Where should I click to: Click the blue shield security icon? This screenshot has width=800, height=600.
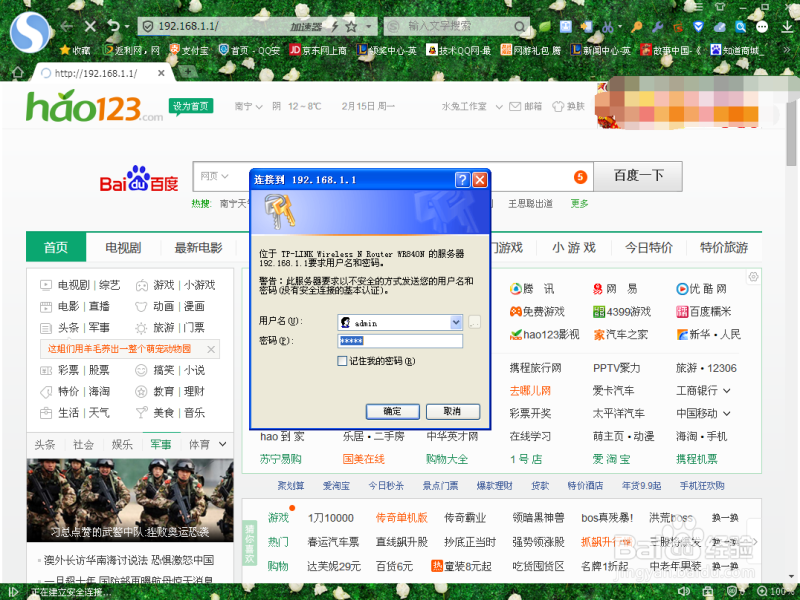(698, 27)
